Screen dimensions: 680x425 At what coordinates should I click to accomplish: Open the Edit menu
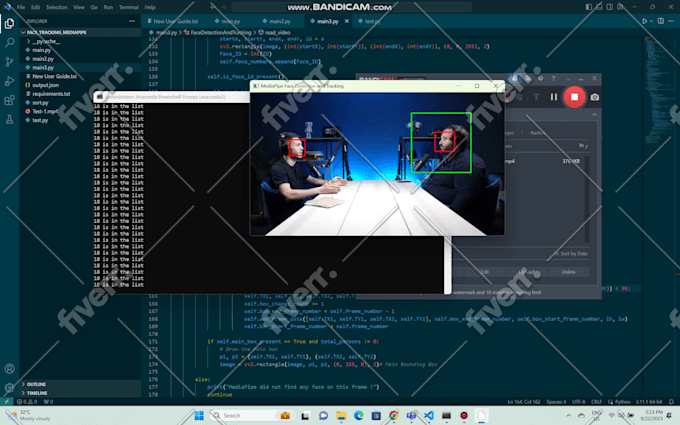(x=36, y=7)
